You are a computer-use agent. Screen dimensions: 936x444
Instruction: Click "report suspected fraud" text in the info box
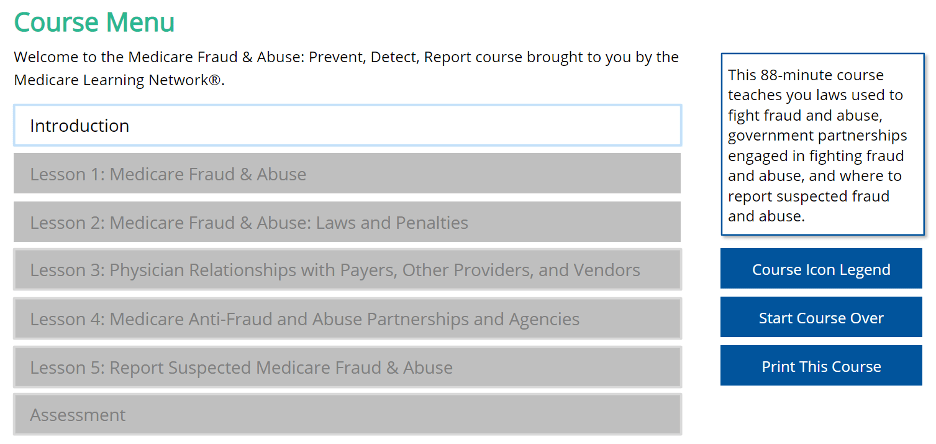(x=808, y=196)
